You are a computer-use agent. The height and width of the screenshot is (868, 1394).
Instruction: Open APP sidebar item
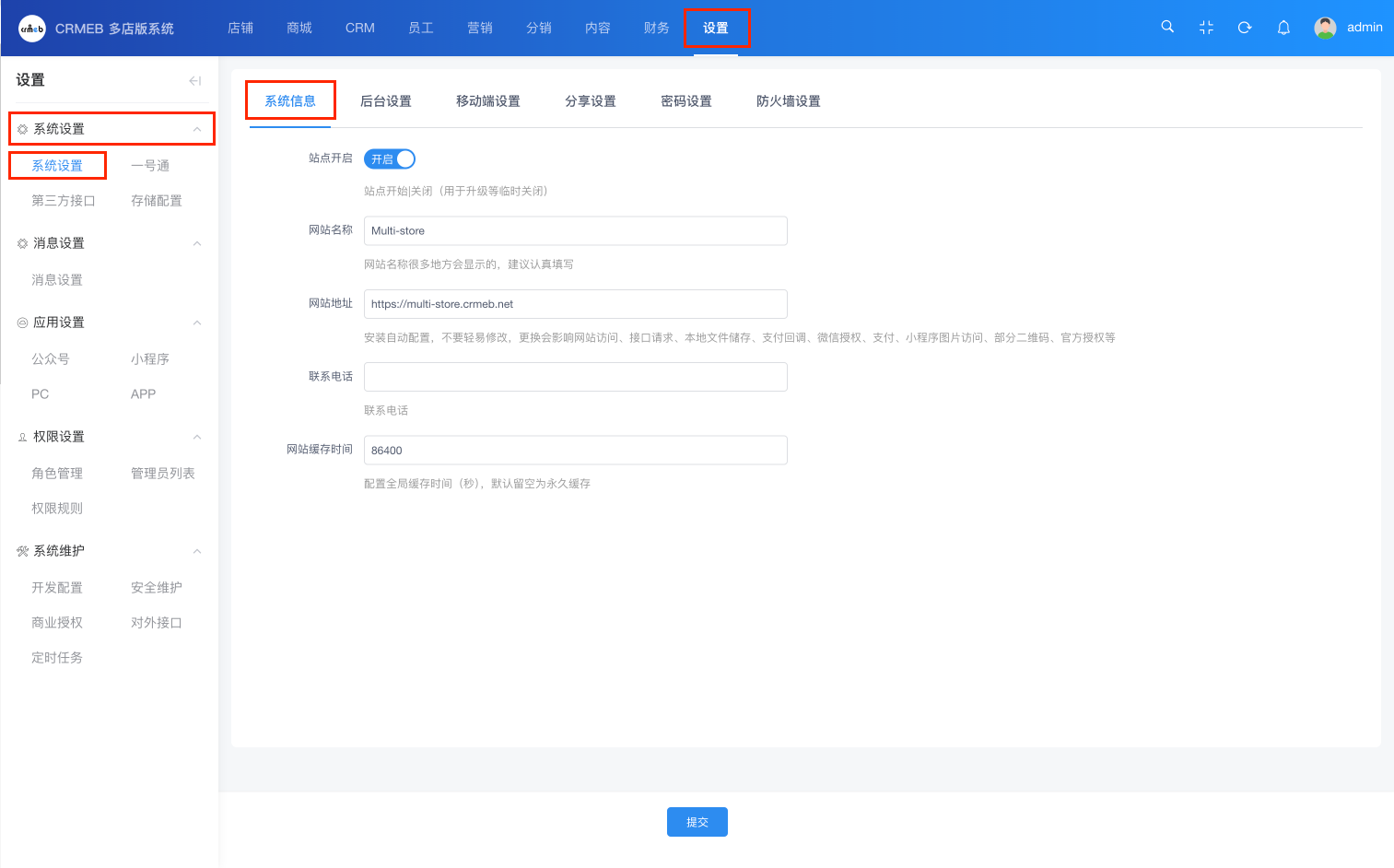tap(144, 394)
